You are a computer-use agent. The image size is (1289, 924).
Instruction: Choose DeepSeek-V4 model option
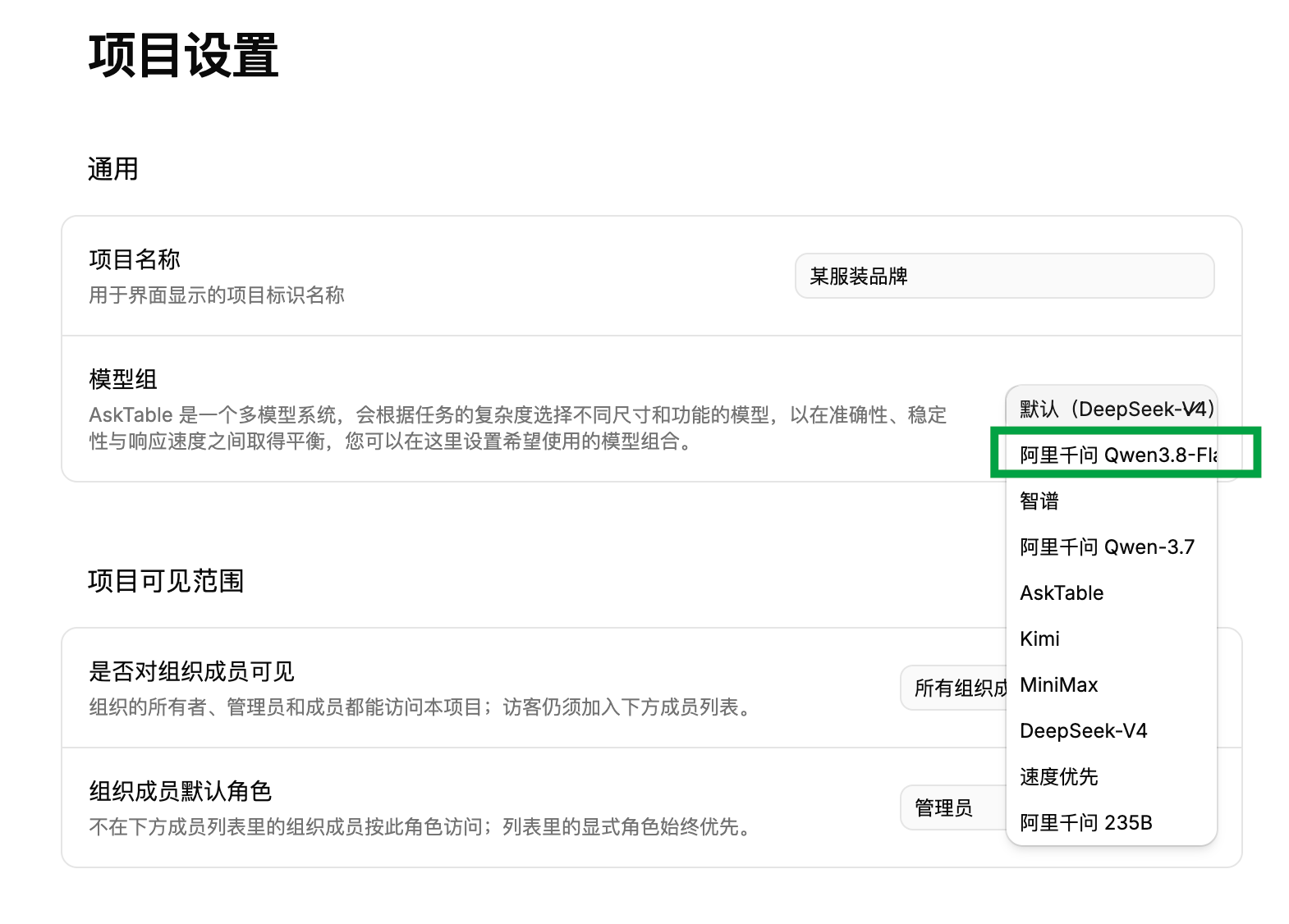1112,730
